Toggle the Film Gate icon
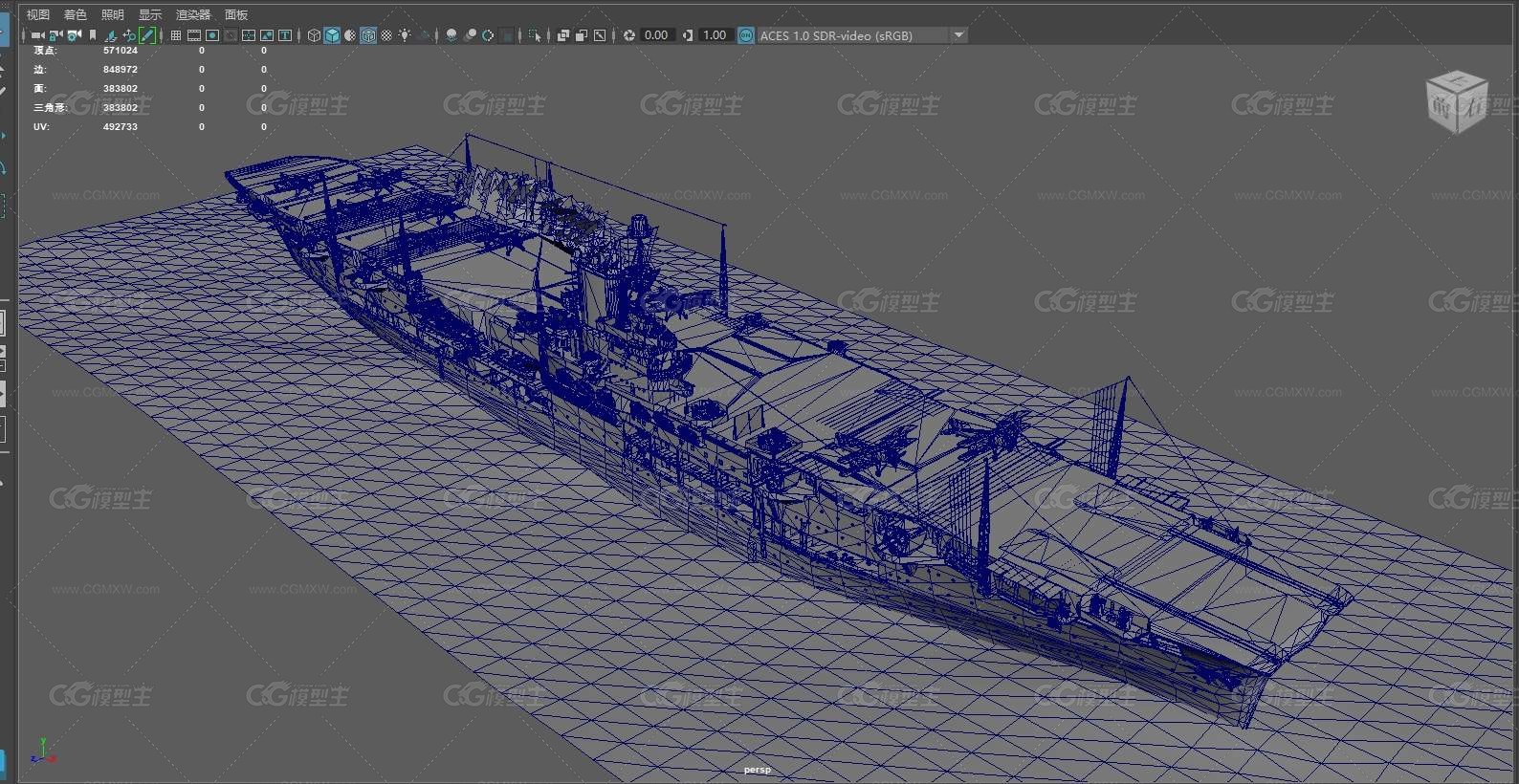The width and height of the screenshot is (1519, 784). [x=194, y=35]
